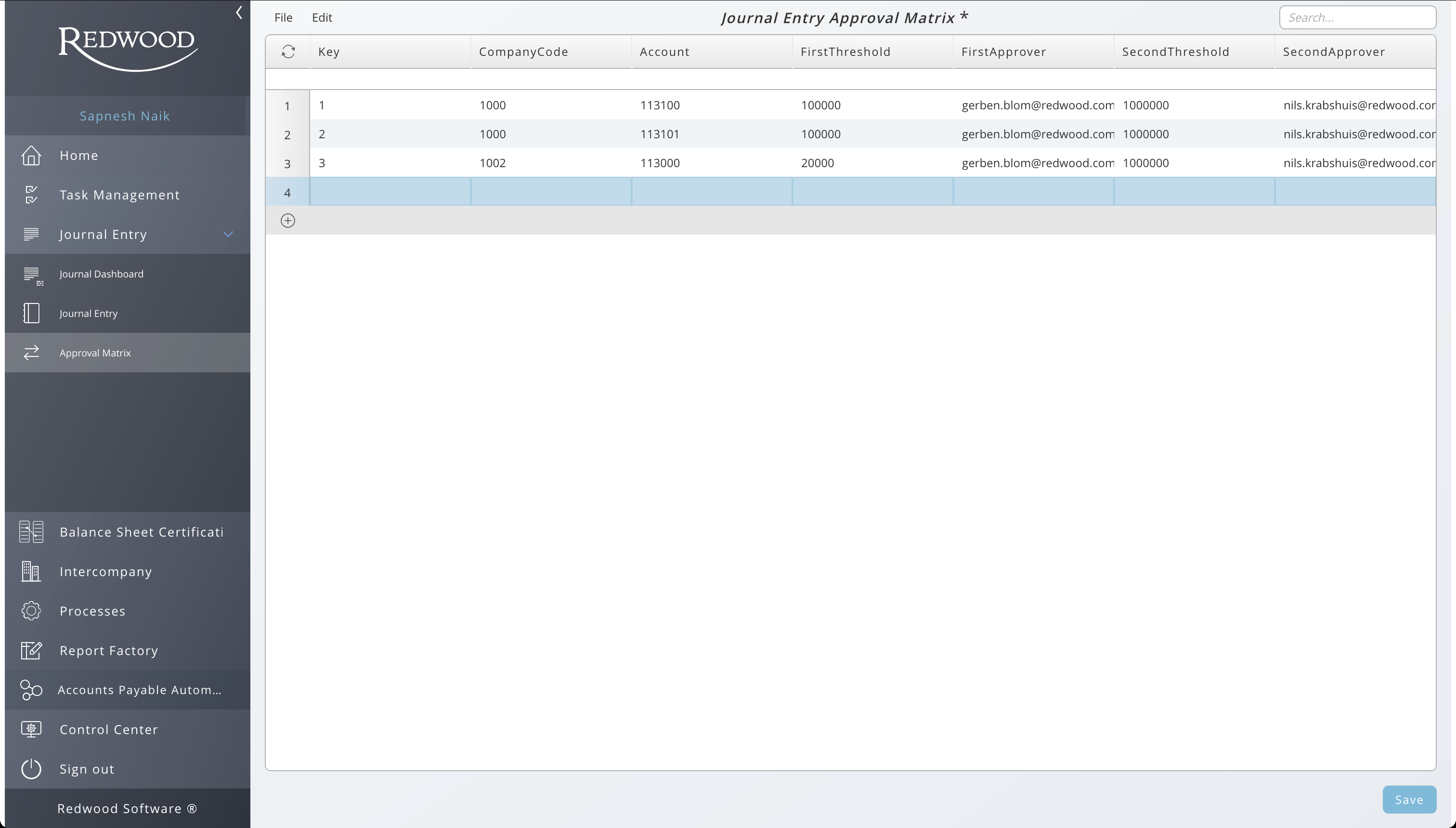Viewport: 1456px width, 828px height.
Task: Click the Report Factory pencil icon
Action: click(31, 650)
